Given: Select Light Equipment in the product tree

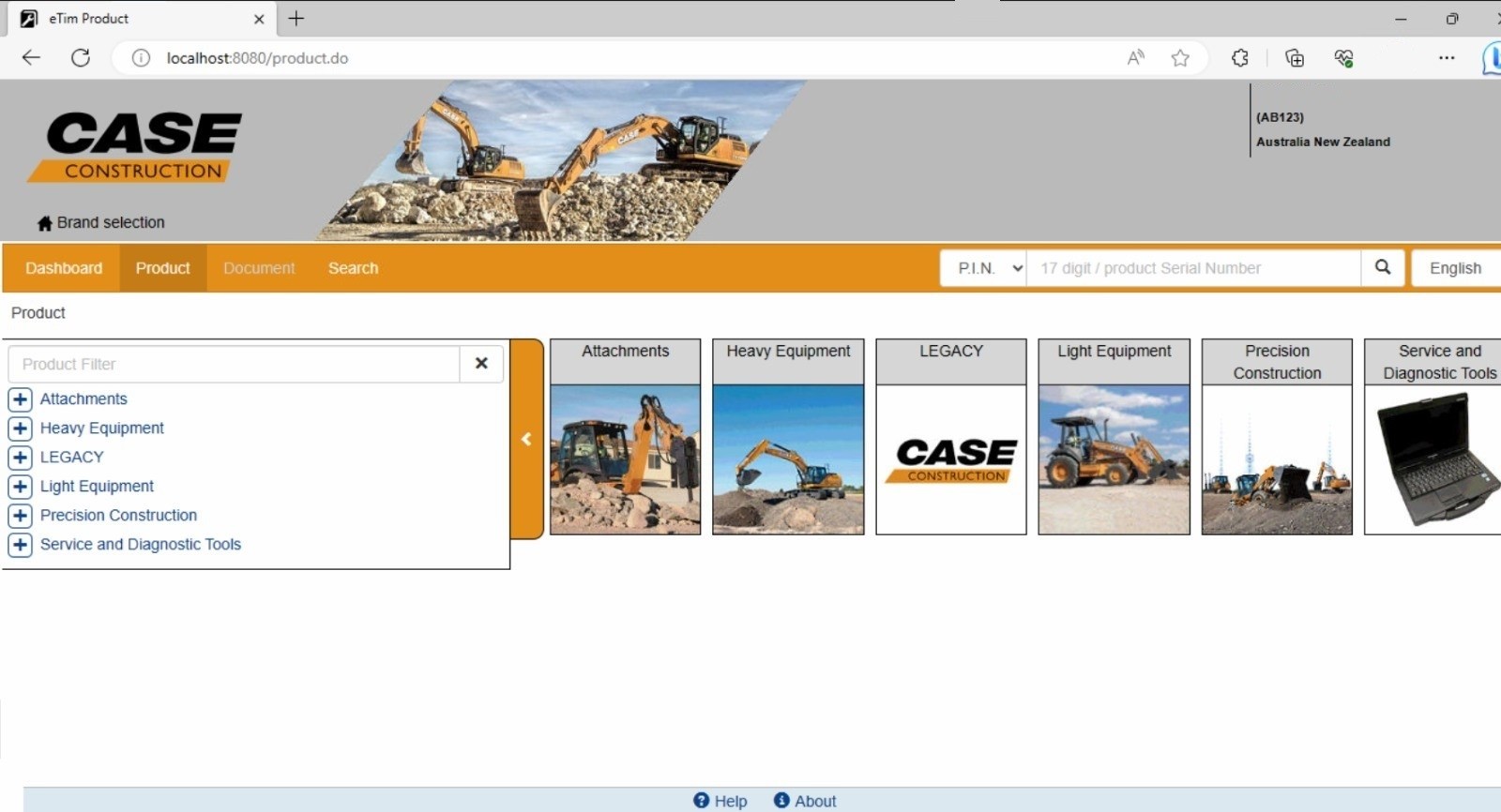Looking at the screenshot, I should pos(97,487).
